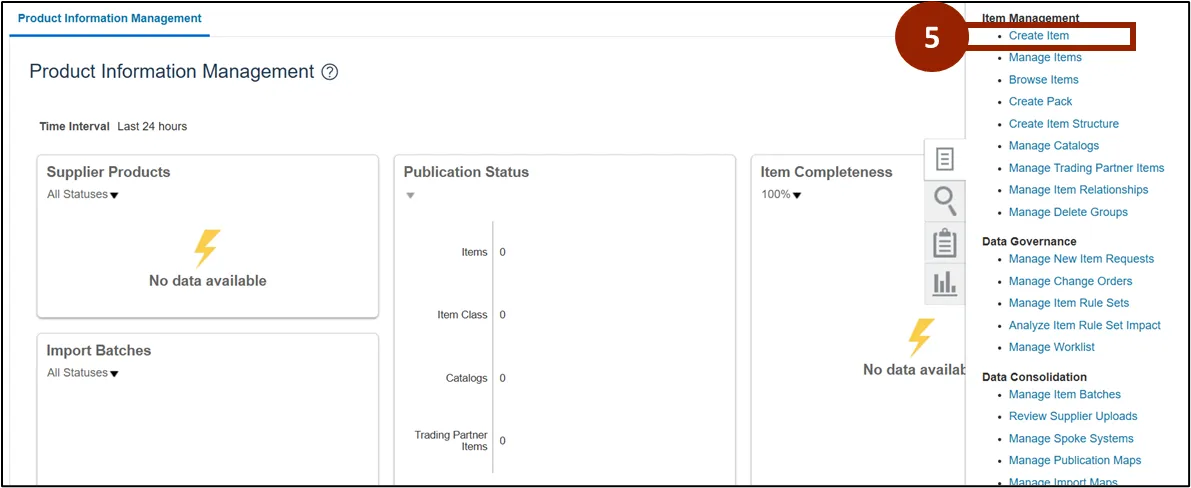The width and height of the screenshot is (1191, 488).
Task: Open the bar chart panel icon
Action: tap(945, 284)
